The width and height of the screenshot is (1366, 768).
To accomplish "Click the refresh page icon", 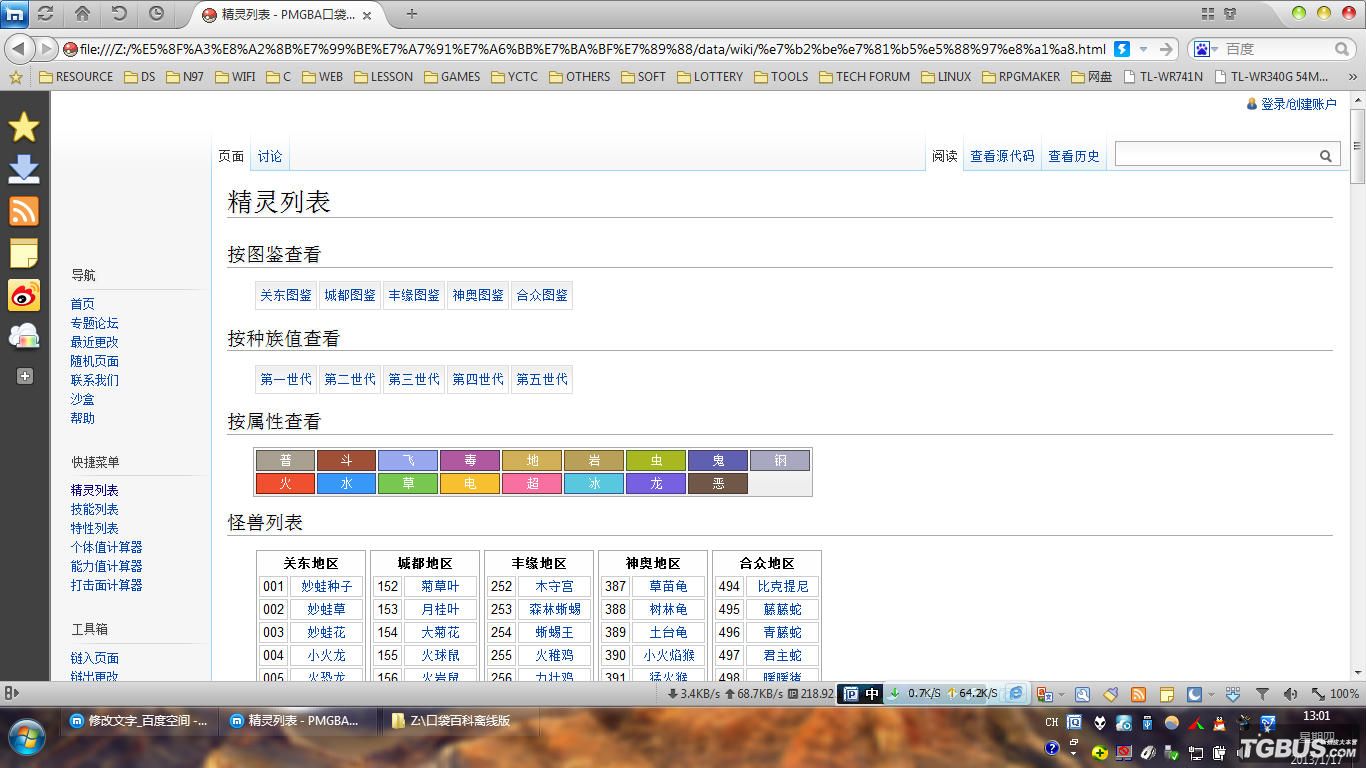I will pyautogui.click(x=45, y=14).
